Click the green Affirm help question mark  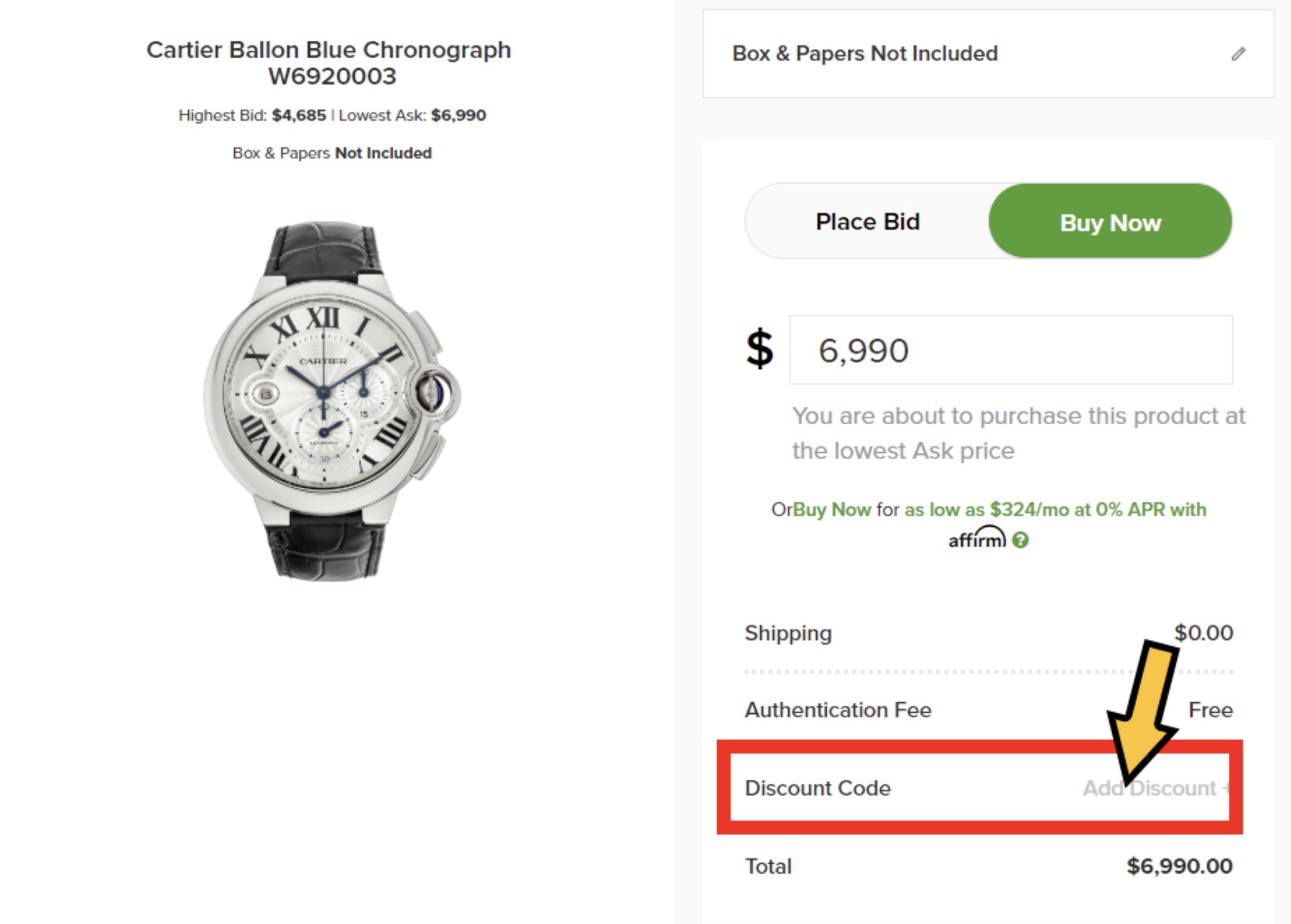point(1021,541)
